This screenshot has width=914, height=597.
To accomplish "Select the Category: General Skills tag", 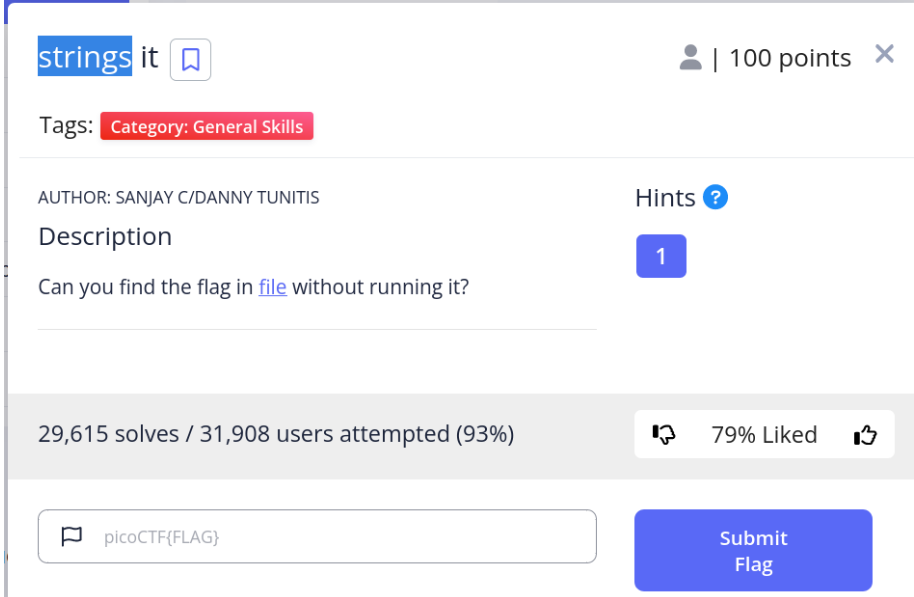I will coord(207,127).
